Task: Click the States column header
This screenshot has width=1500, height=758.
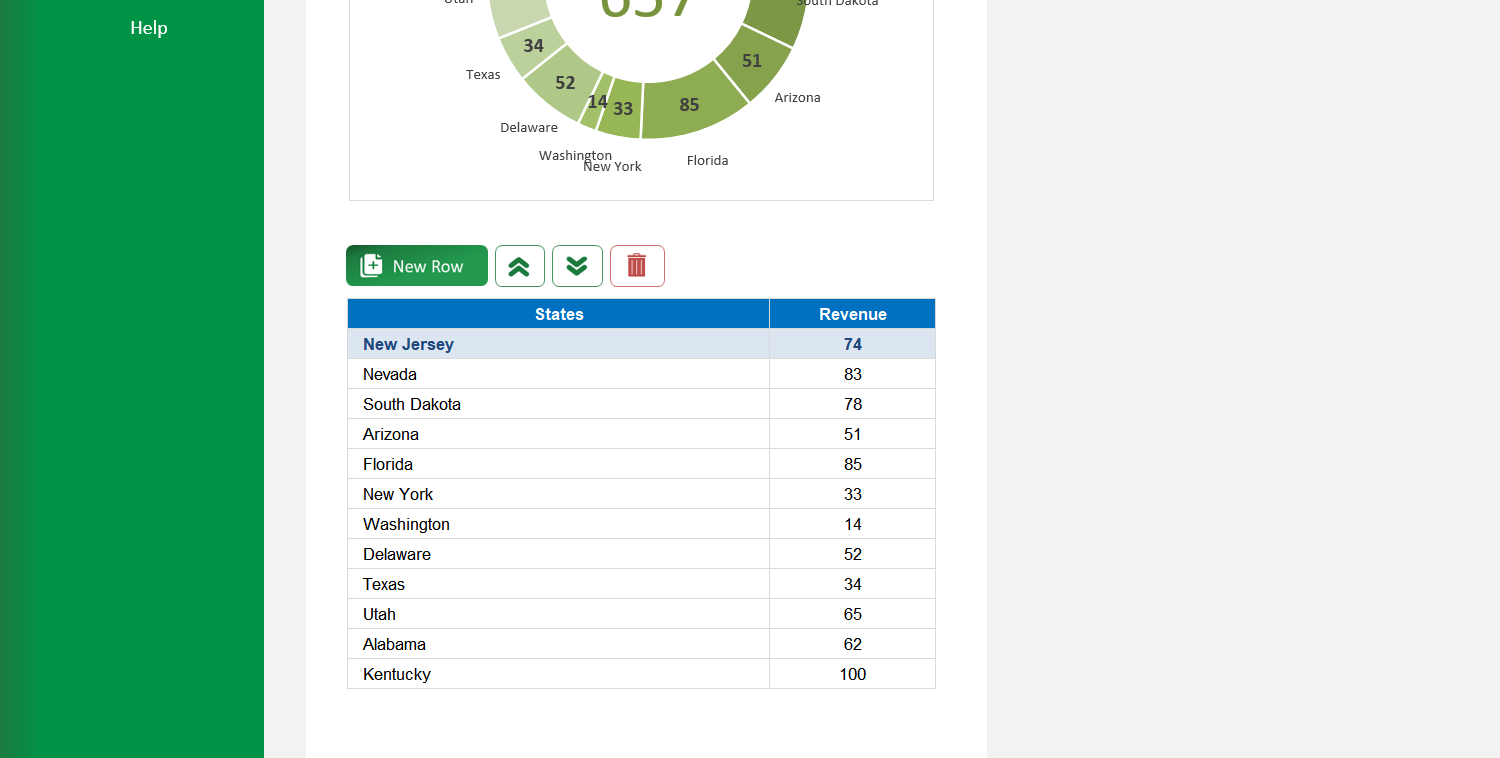Action: click(x=559, y=313)
